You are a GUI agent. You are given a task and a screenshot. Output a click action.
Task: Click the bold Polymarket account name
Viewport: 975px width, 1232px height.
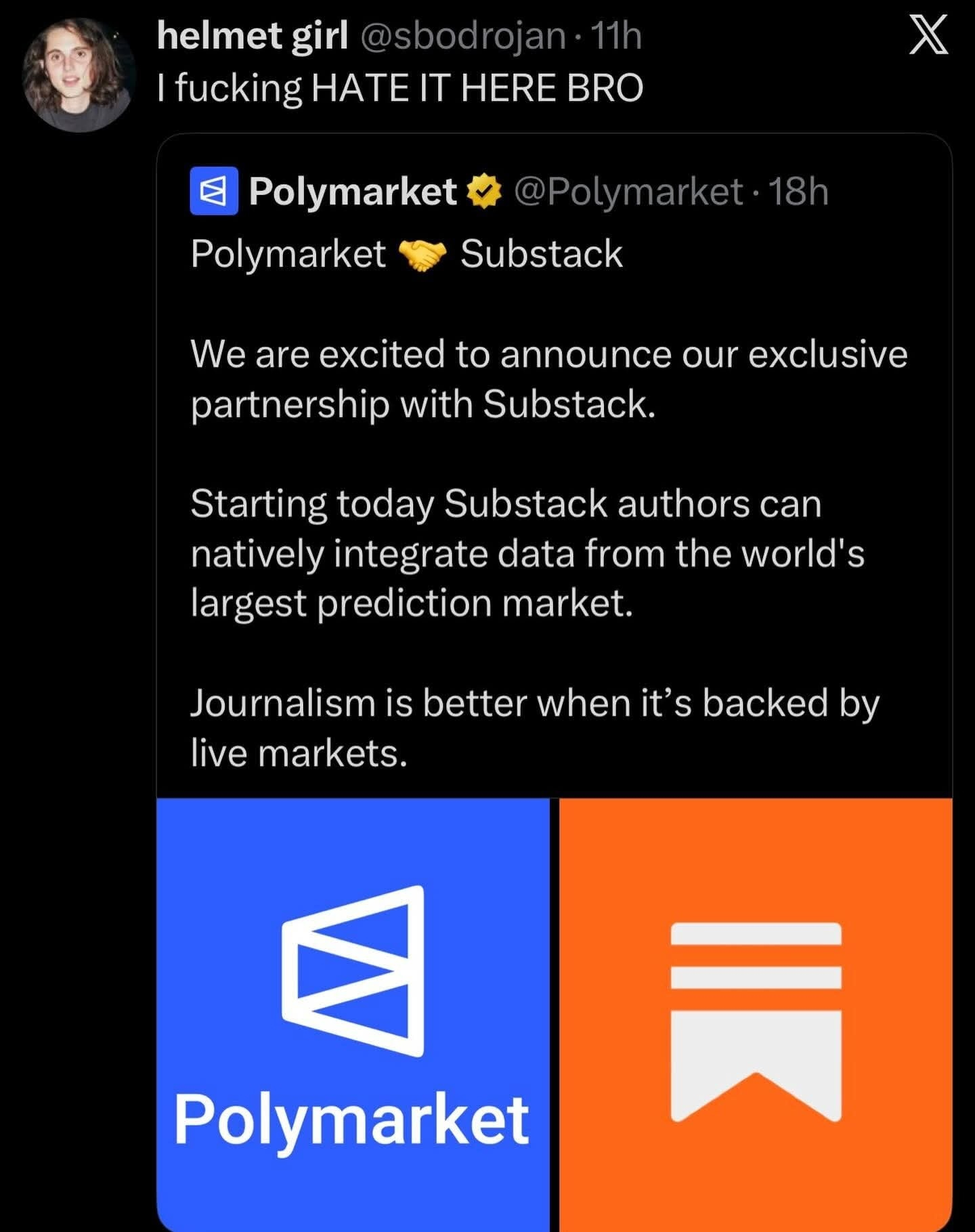coord(353,191)
